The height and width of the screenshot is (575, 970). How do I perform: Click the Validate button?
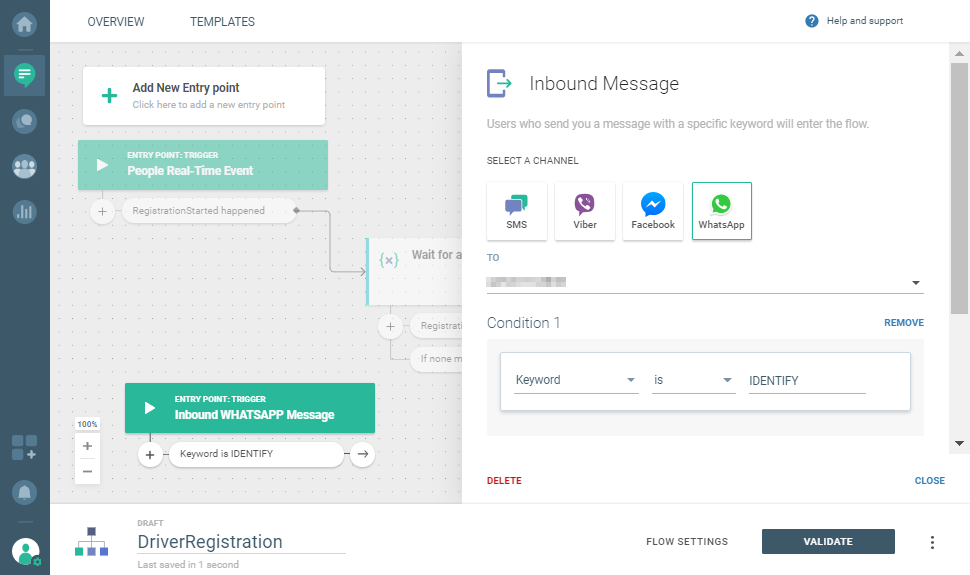(828, 541)
